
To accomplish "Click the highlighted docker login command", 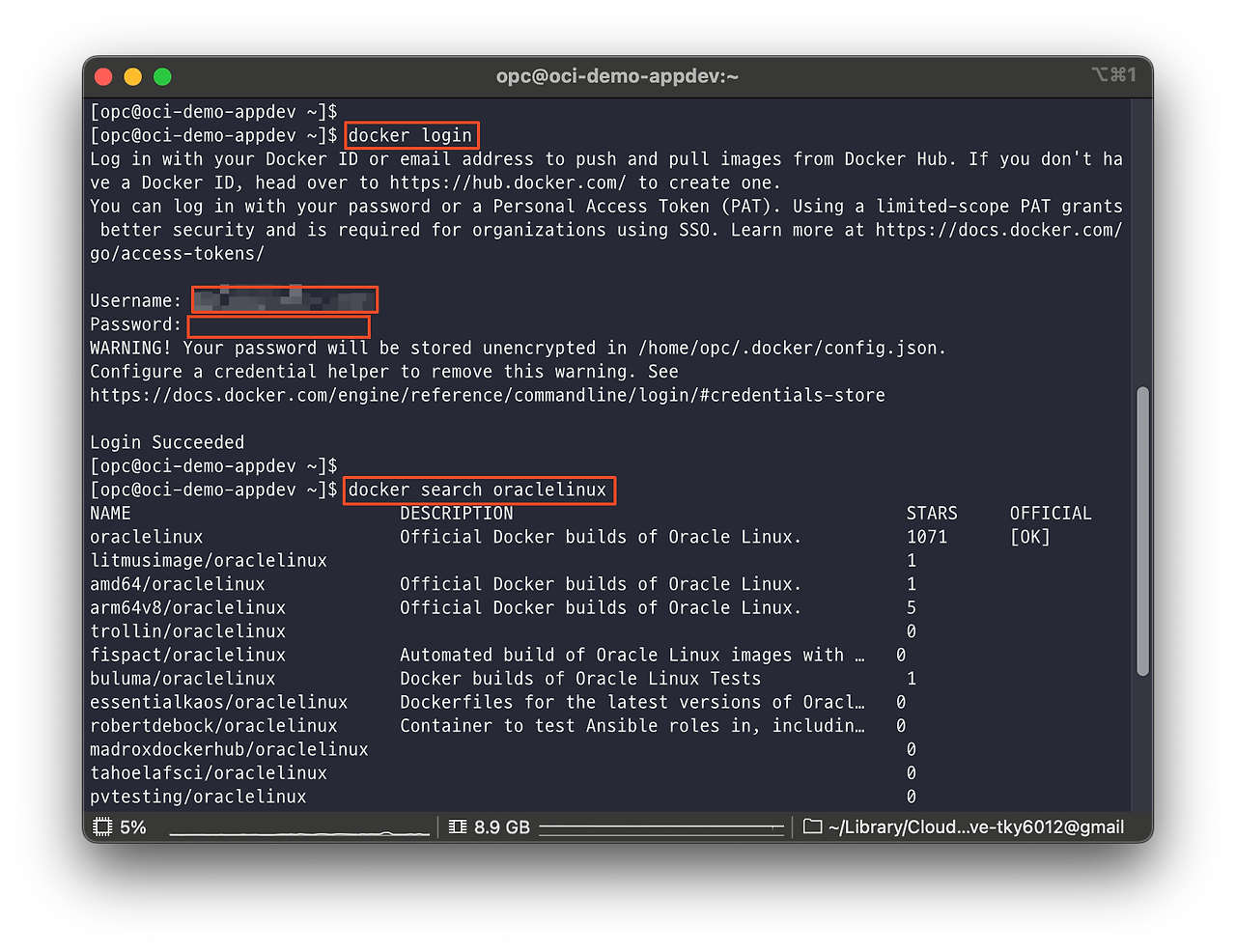I will (x=410, y=135).
